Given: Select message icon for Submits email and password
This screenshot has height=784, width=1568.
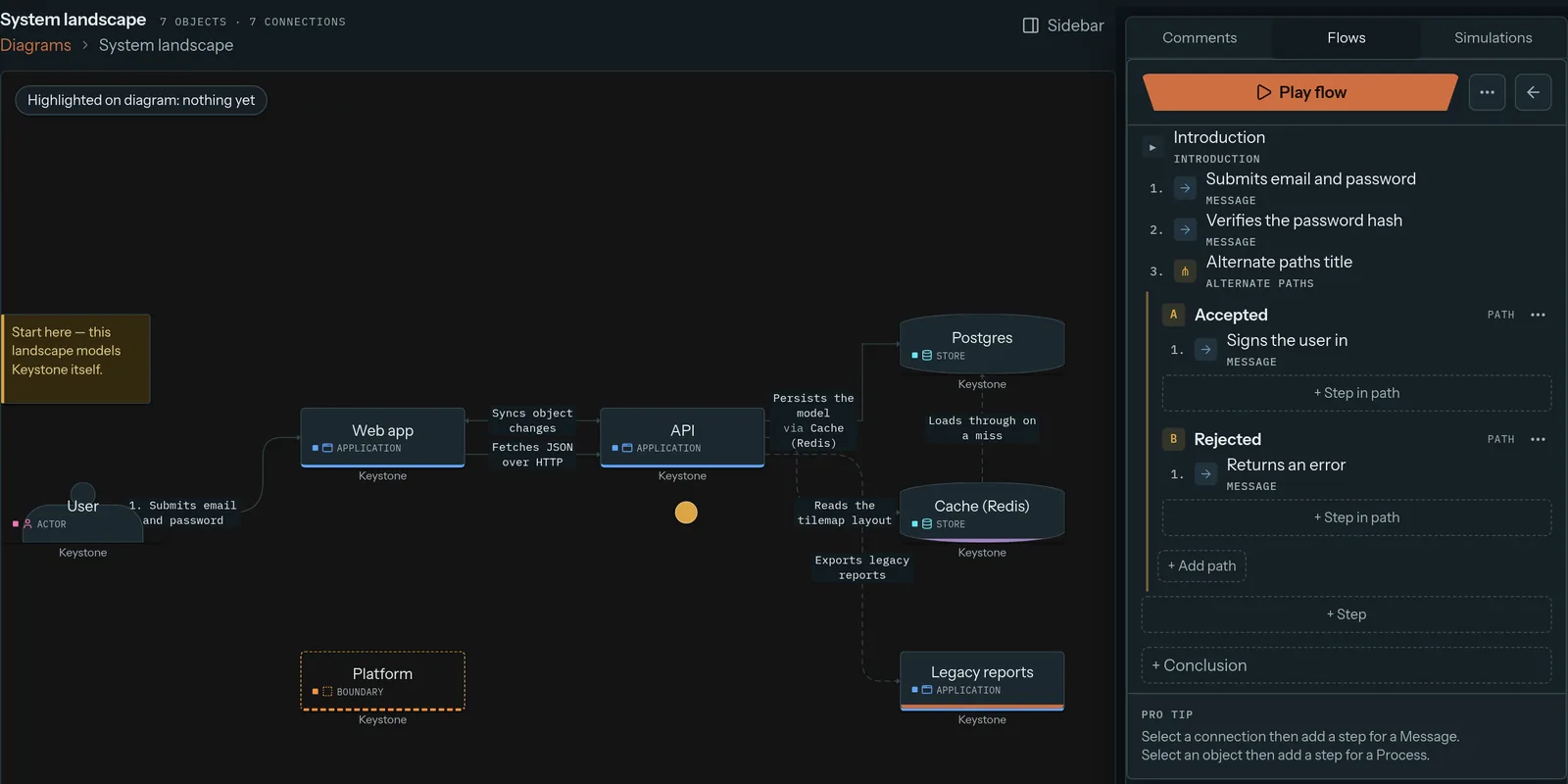Looking at the screenshot, I should click(1185, 188).
